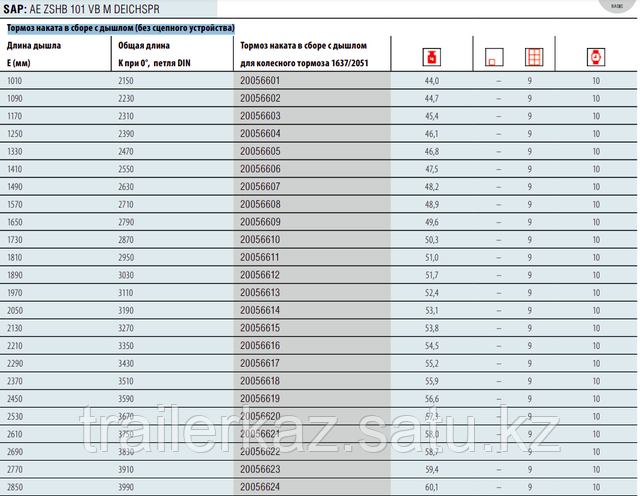Viewport: 640px width, 496px height.
Task: Click total length value 3990
Action: tap(126, 487)
